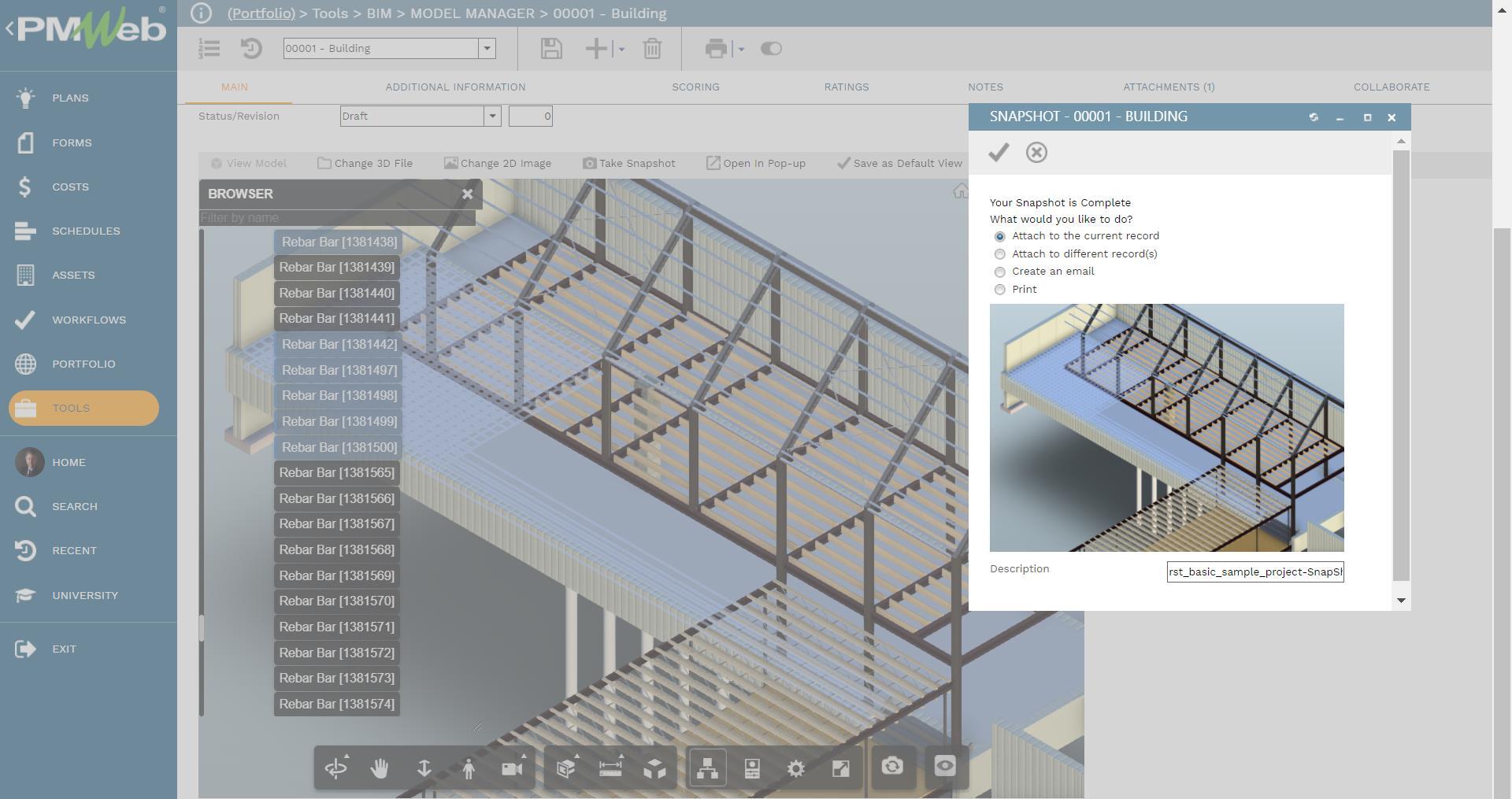The height and width of the screenshot is (799, 1512).
Task: Open the Properties panel icon
Action: (x=752, y=768)
